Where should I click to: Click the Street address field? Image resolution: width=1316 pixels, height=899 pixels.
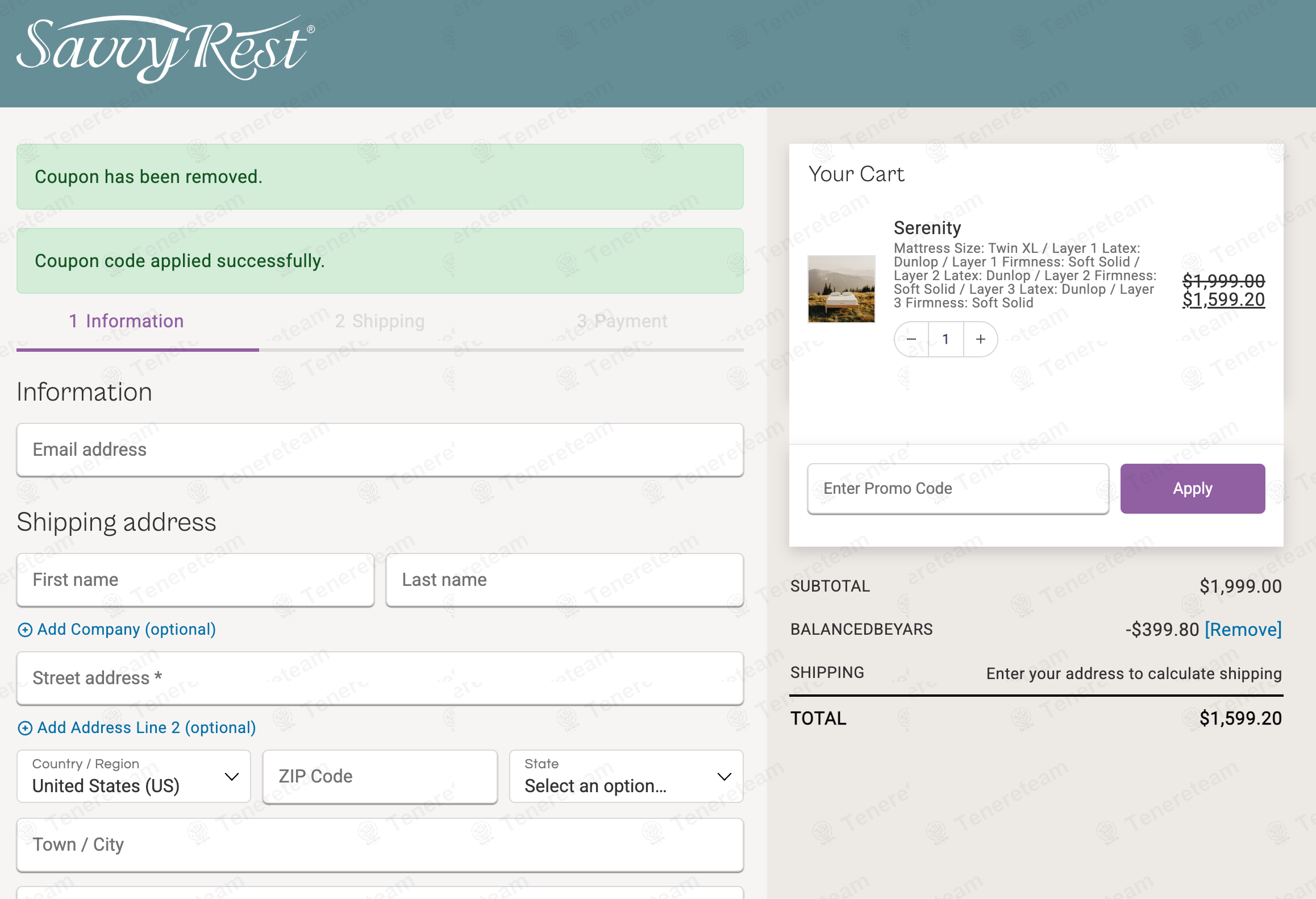380,678
